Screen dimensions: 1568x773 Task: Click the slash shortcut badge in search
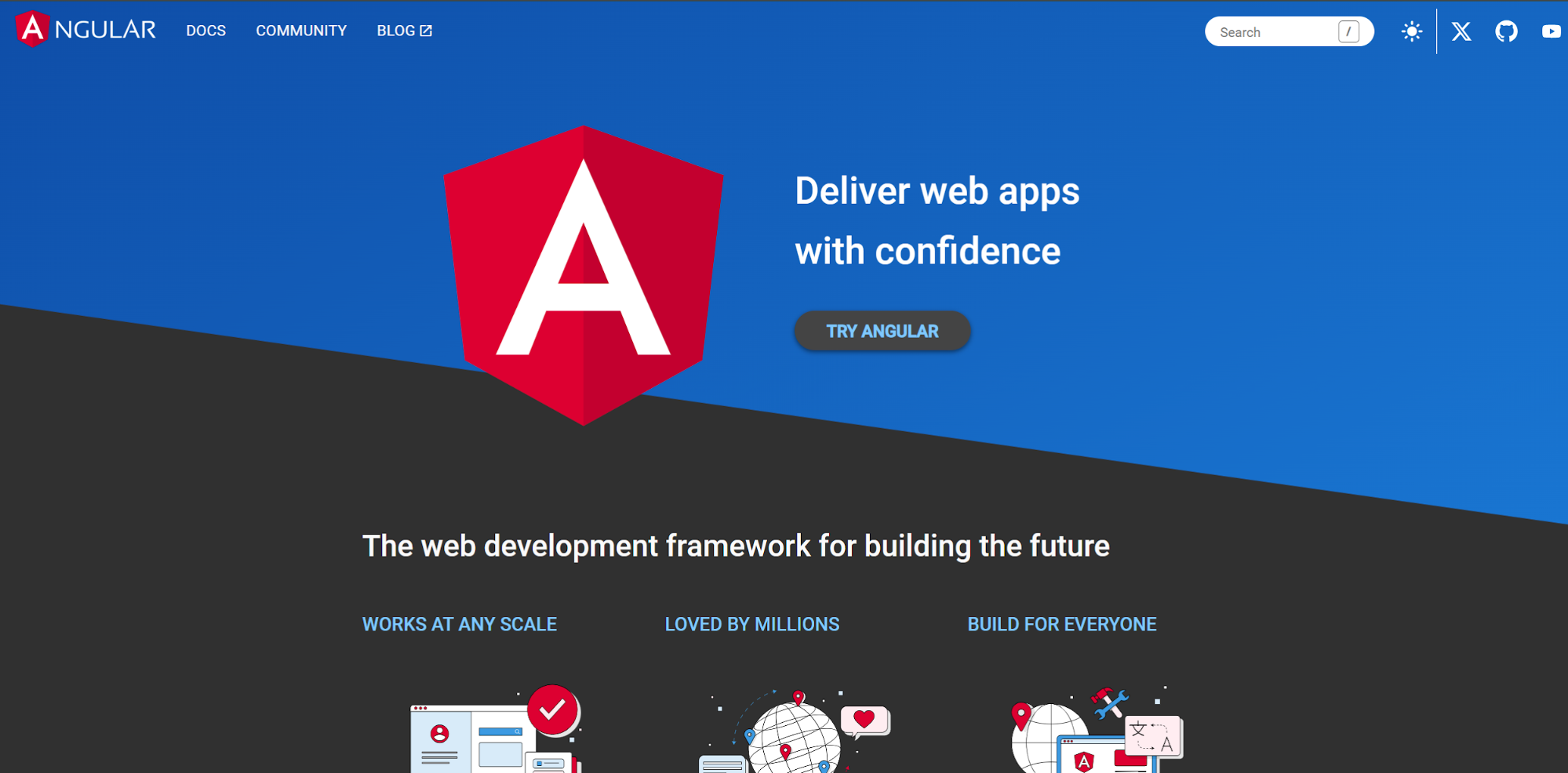1348,32
